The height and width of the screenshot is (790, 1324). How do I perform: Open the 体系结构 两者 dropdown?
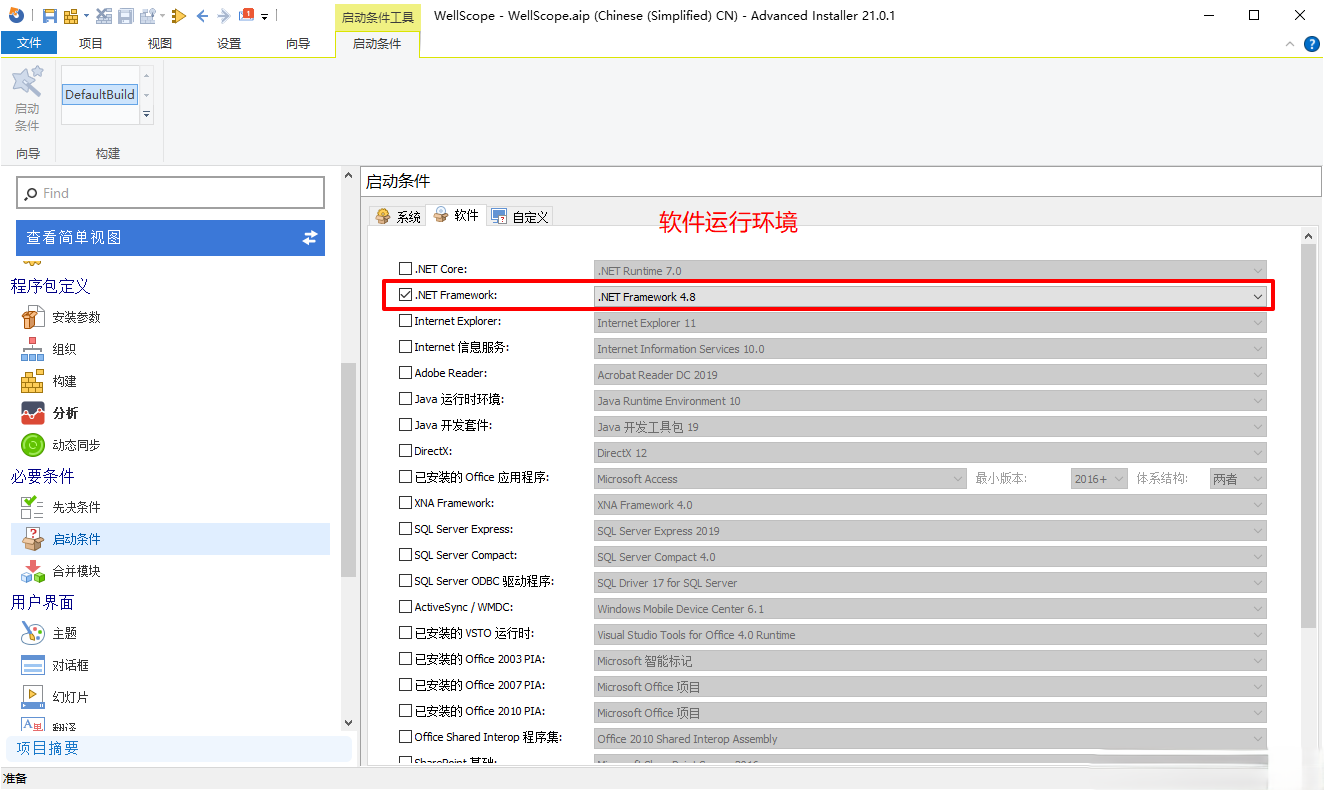click(x=1238, y=479)
